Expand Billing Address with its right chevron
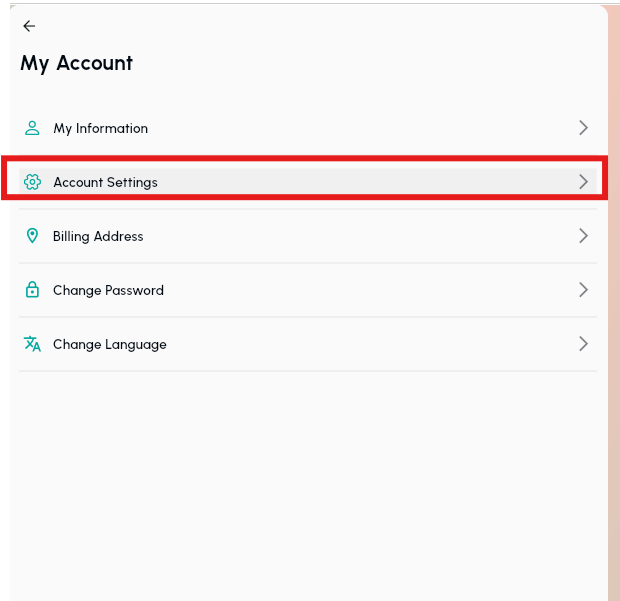The width and height of the screenshot is (620, 601). (584, 236)
